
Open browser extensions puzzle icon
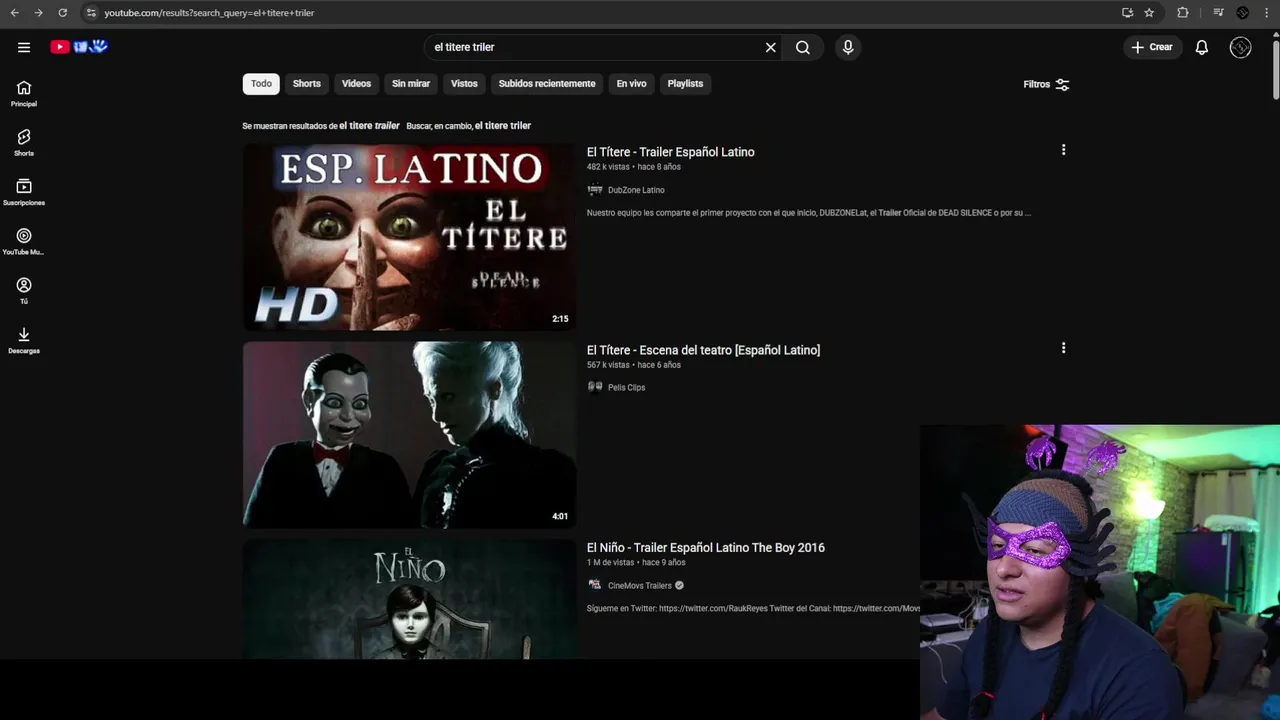(x=1183, y=13)
